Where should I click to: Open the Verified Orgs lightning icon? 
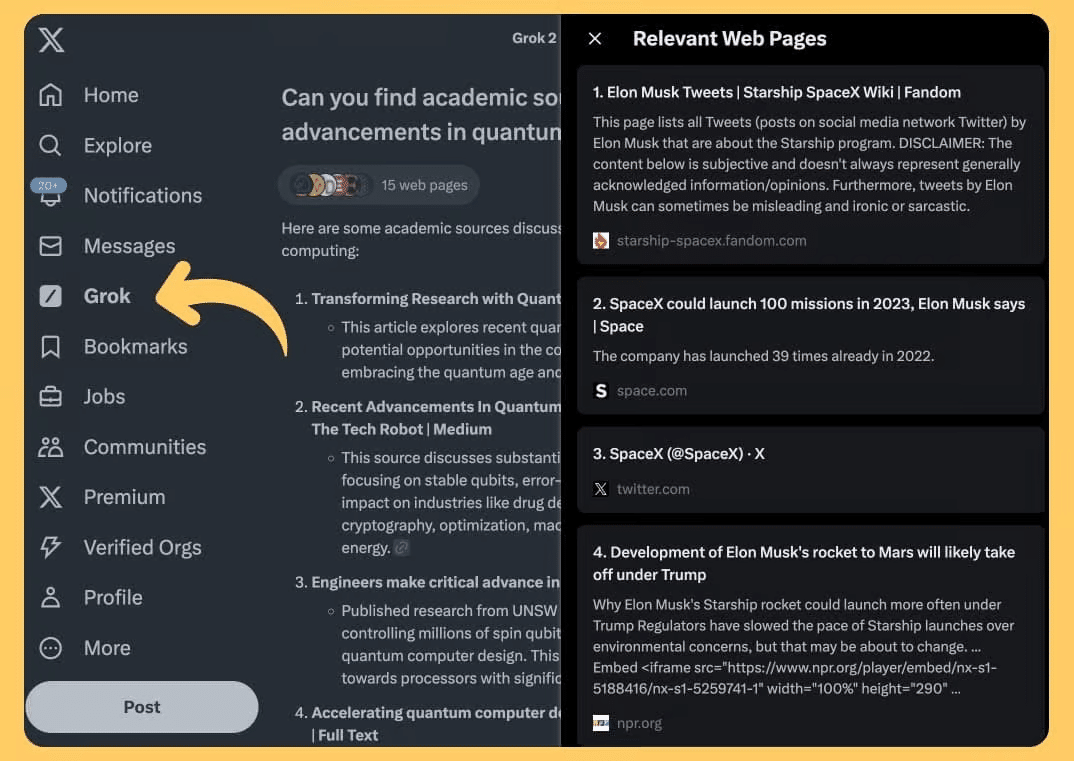[51, 547]
